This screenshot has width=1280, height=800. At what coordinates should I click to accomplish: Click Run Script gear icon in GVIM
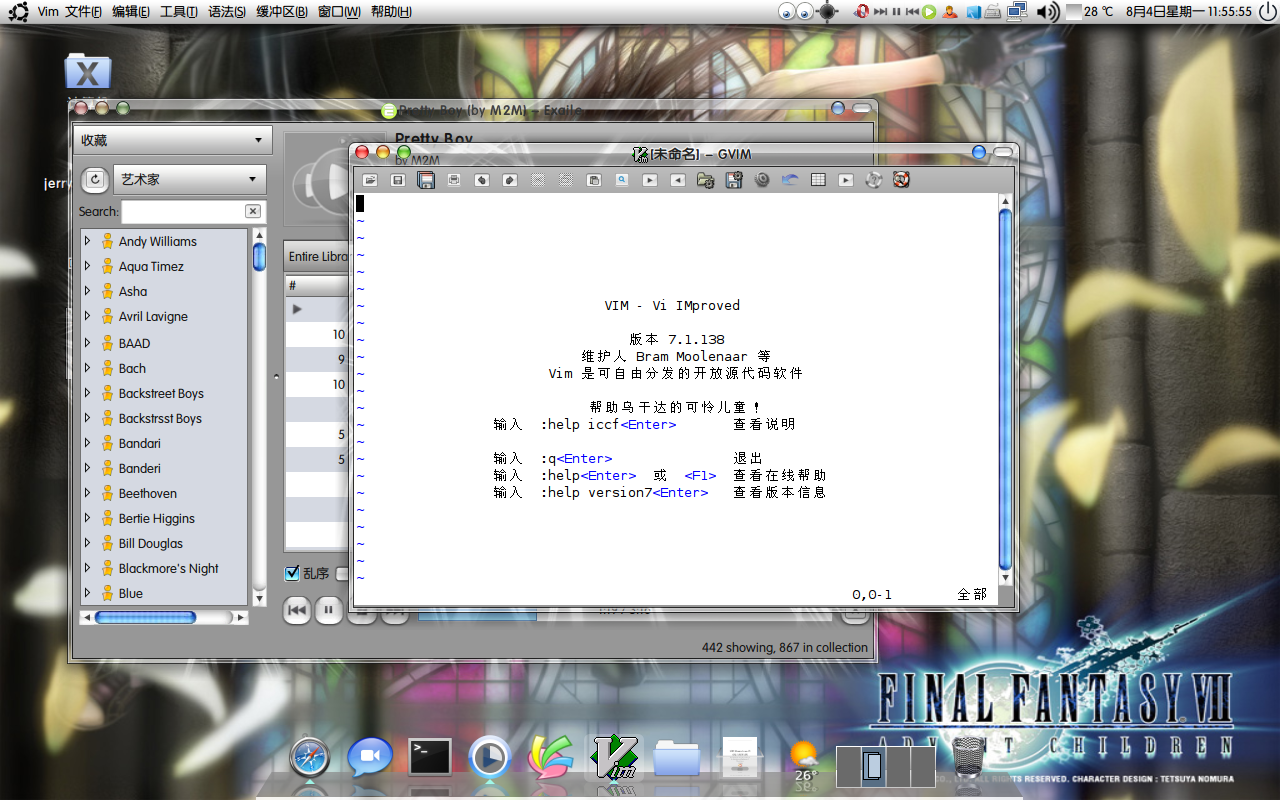point(762,180)
